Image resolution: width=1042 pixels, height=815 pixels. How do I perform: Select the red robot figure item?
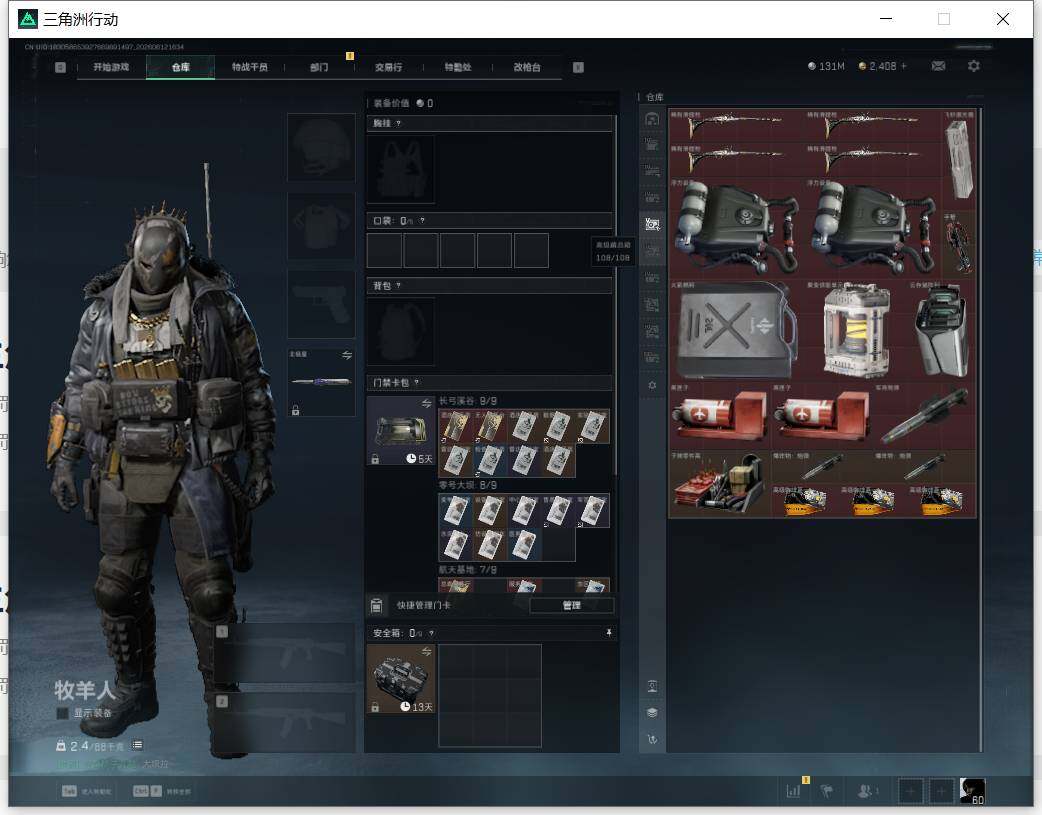tap(959, 245)
